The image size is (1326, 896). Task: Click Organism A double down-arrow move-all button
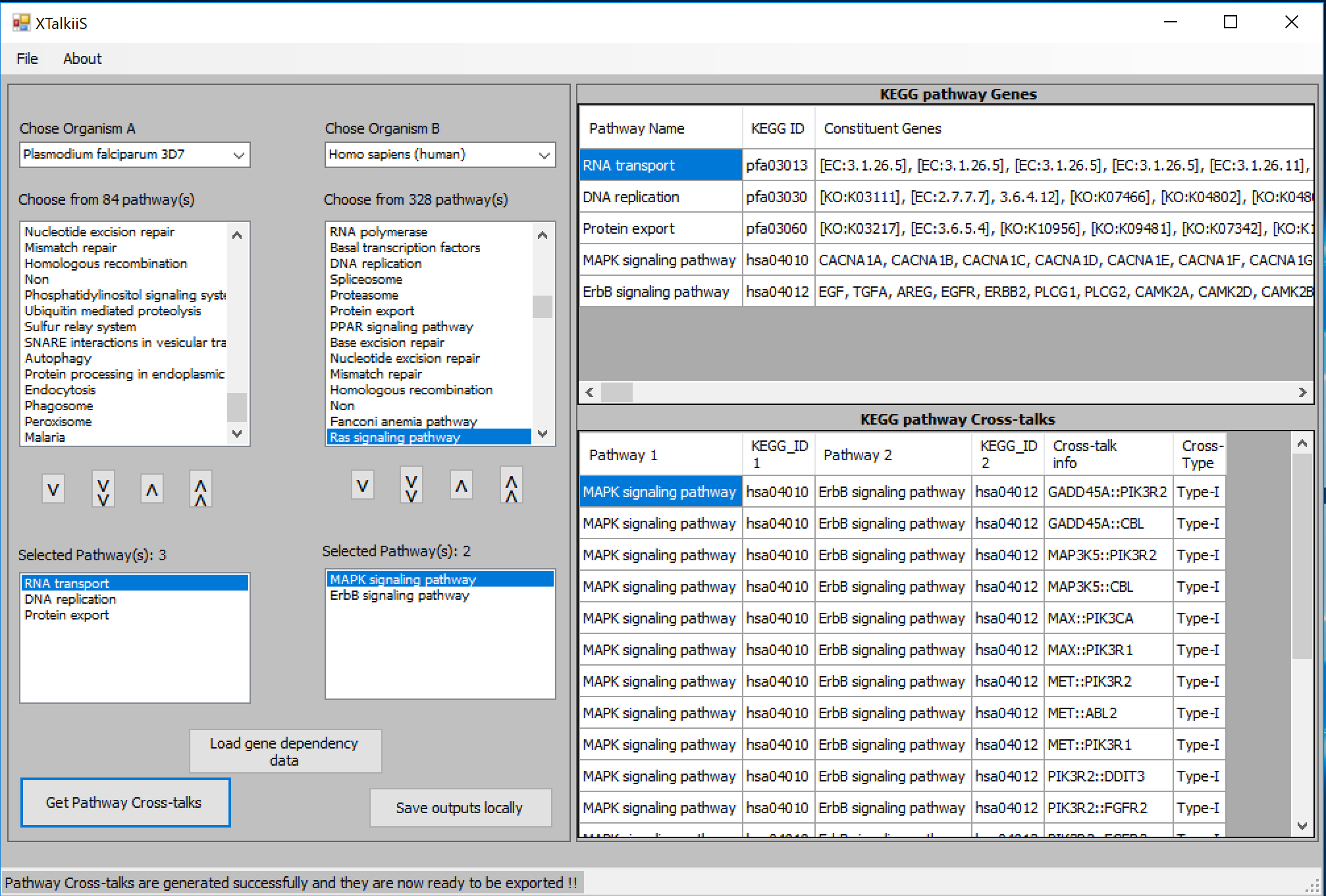pyautogui.click(x=103, y=489)
